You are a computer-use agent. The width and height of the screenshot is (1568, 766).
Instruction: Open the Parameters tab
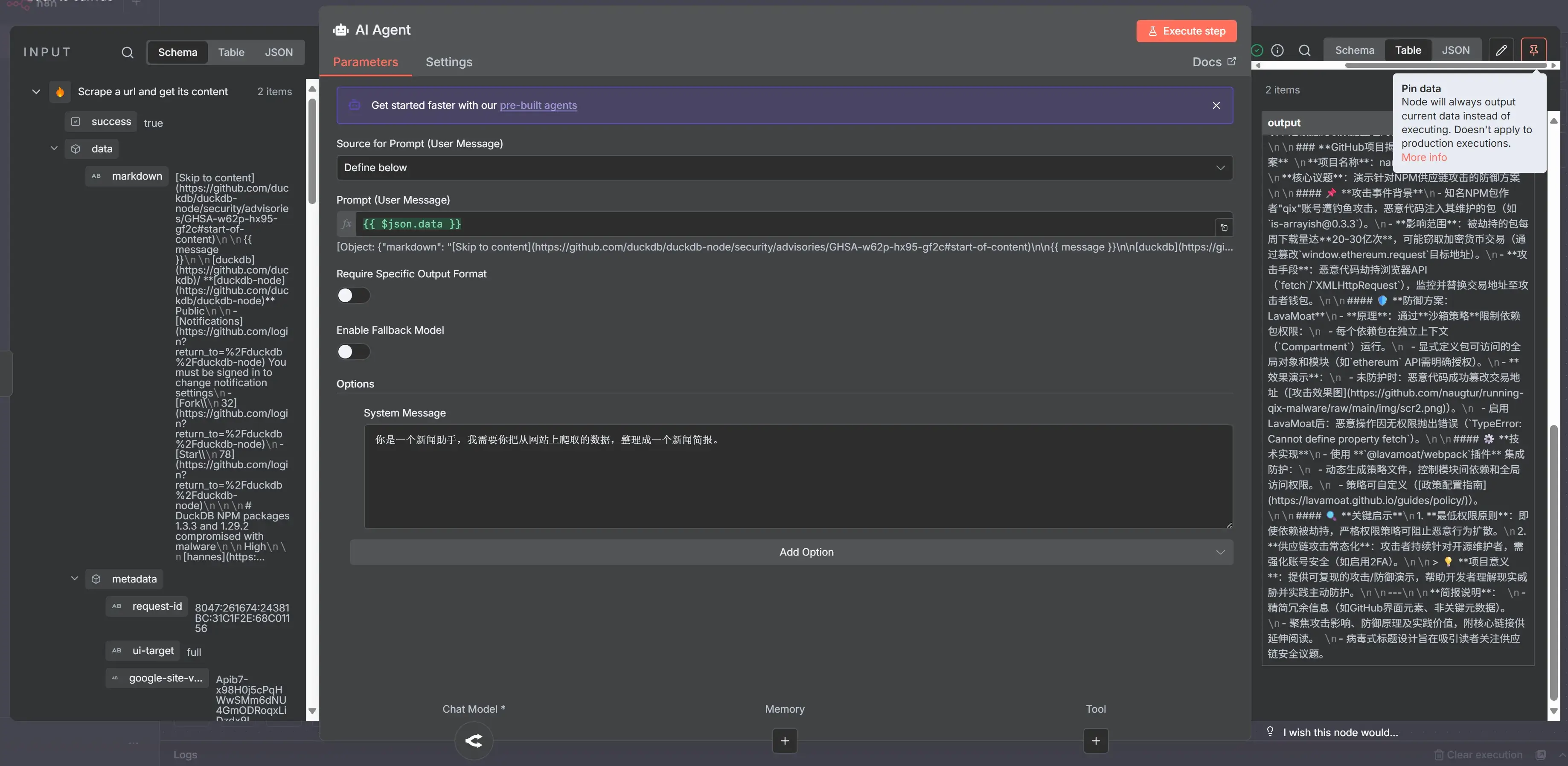click(x=365, y=62)
